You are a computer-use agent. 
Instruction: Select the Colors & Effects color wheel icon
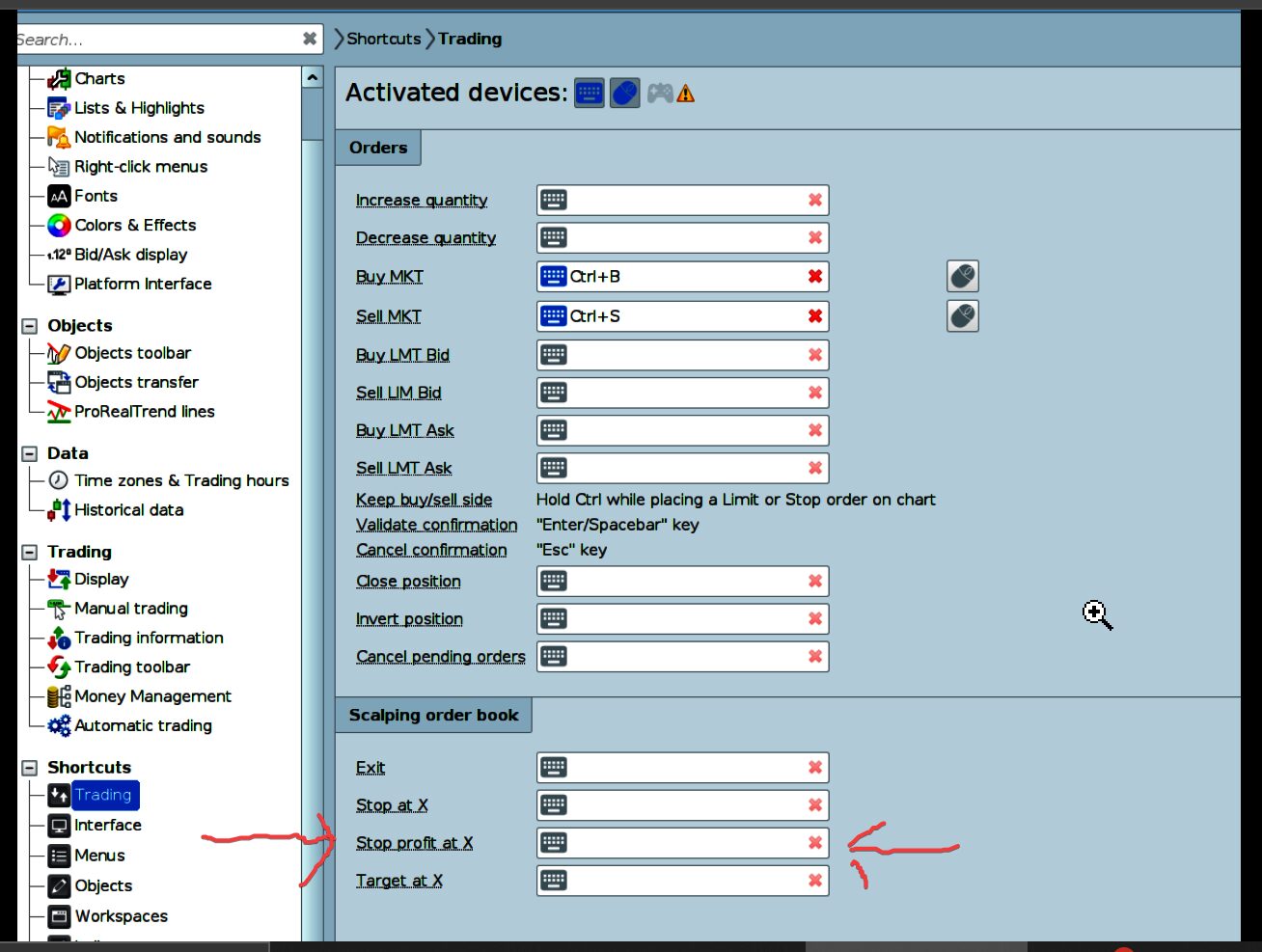pos(59,226)
